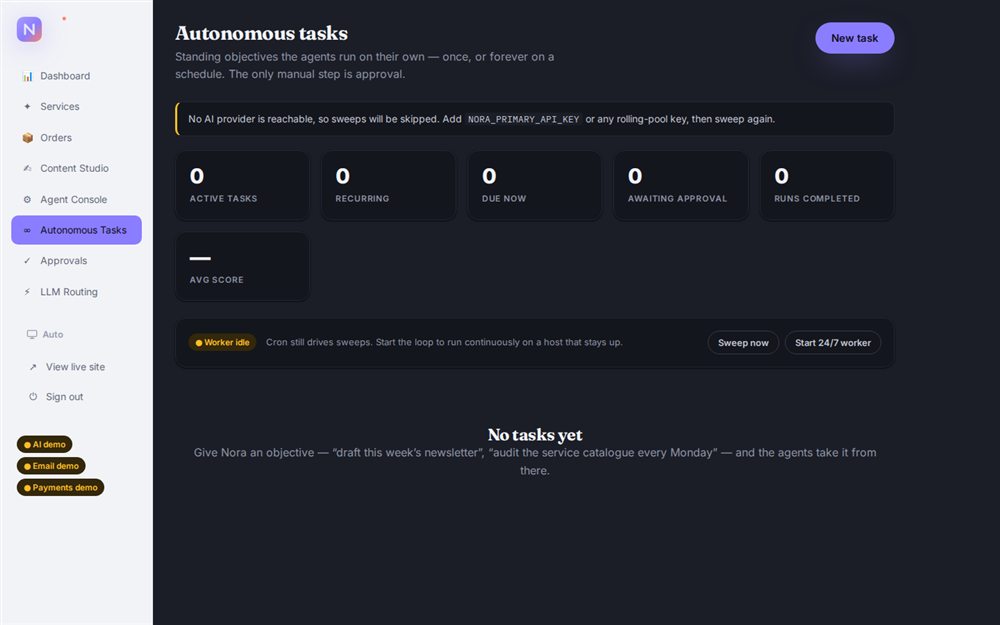Click the Orders box icon
The width and height of the screenshot is (1000, 625).
click(27, 138)
